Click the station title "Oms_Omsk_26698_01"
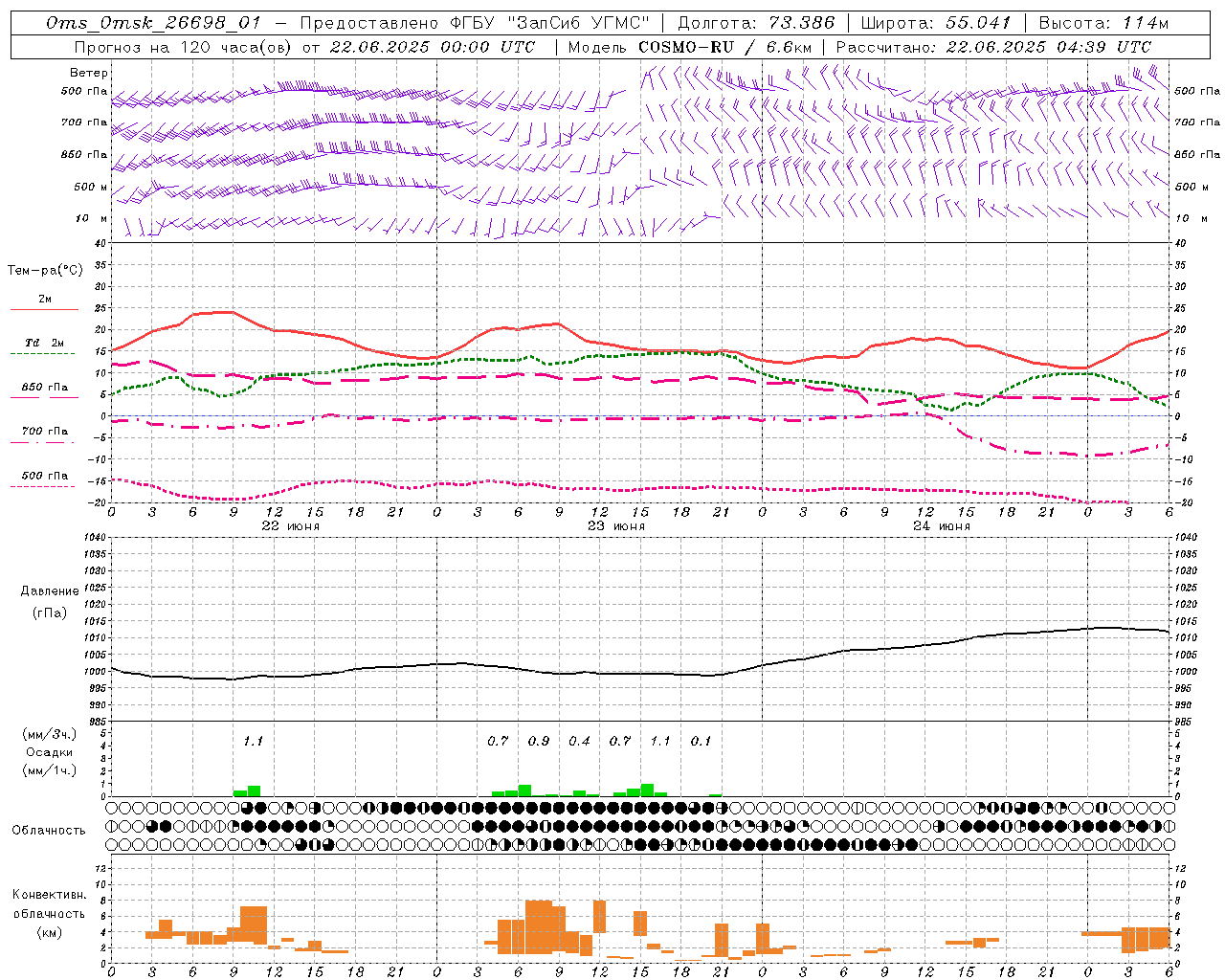 [154, 23]
